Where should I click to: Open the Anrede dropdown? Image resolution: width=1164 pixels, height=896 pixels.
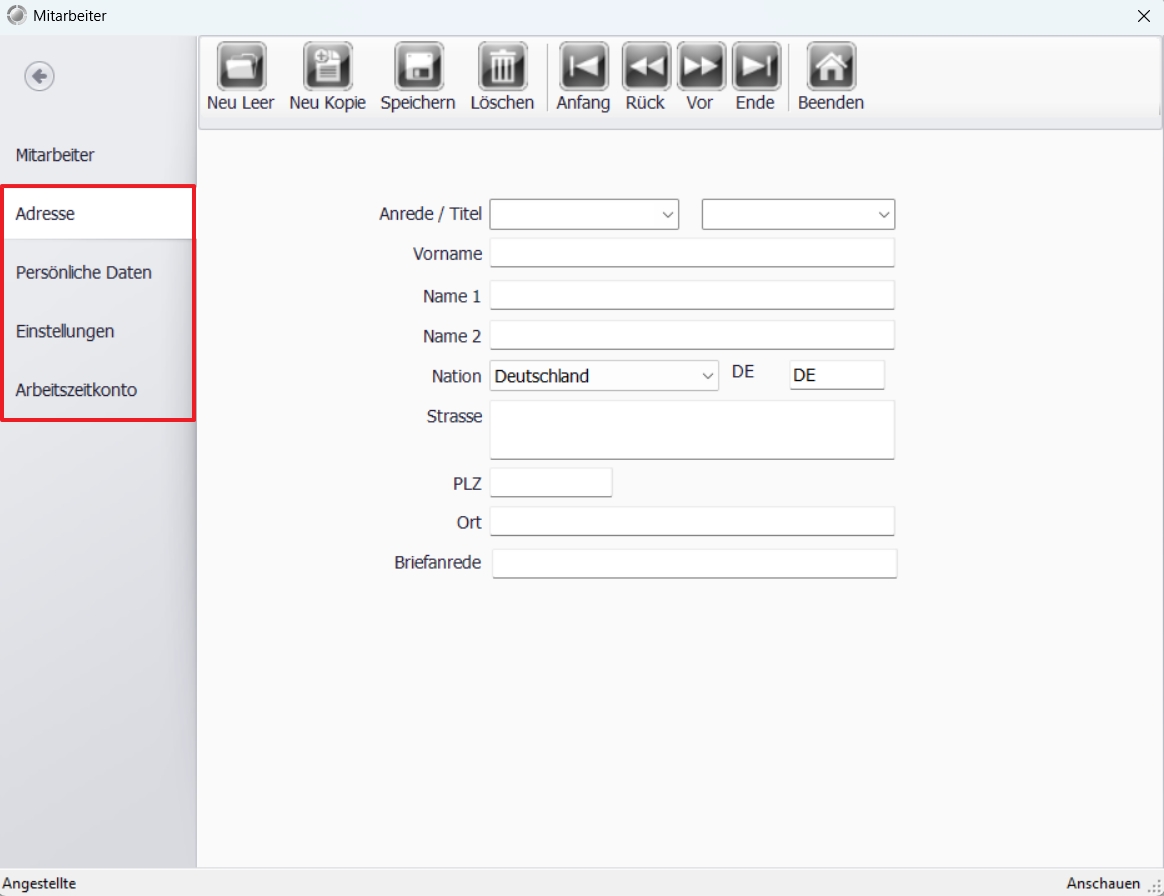click(x=584, y=214)
